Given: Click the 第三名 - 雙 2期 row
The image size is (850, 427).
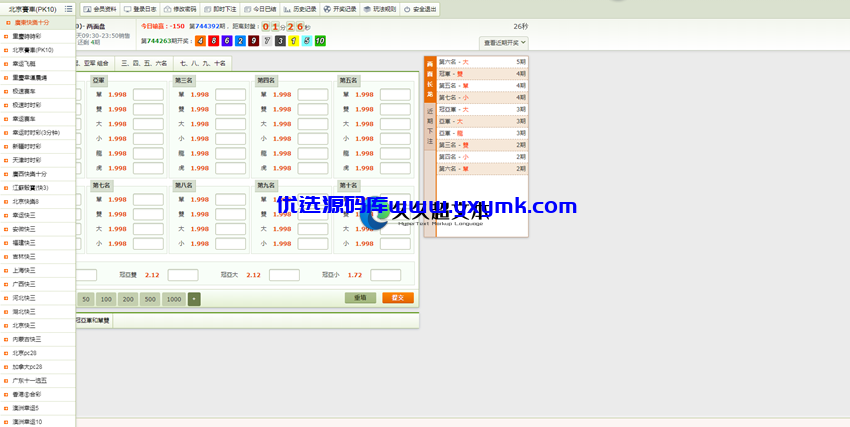Looking at the screenshot, I should coord(482,145).
